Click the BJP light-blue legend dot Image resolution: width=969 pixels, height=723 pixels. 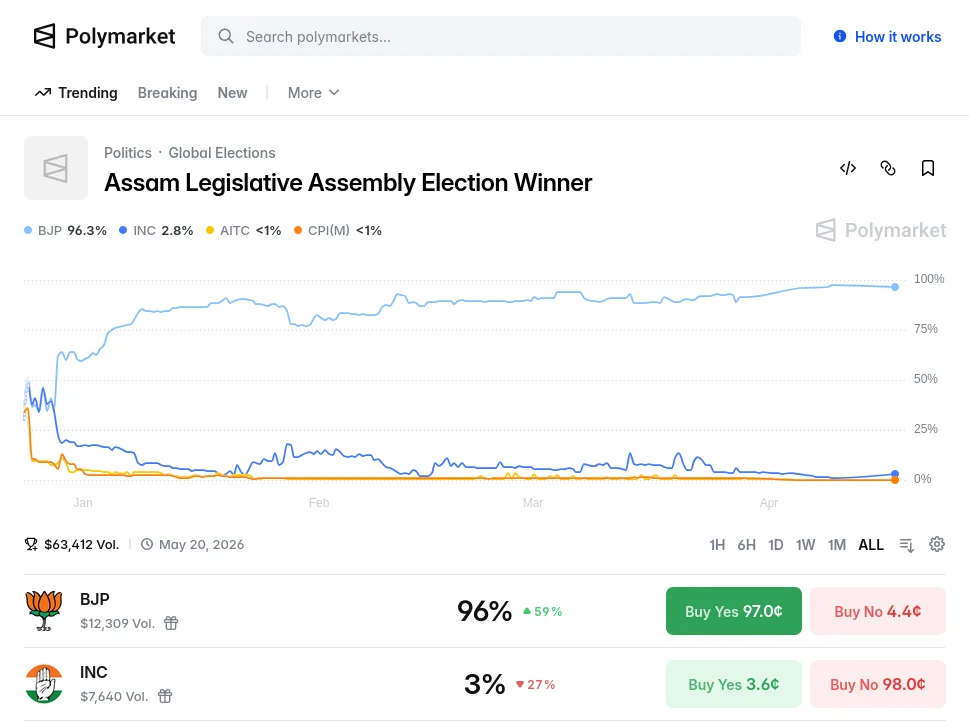(29, 231)
